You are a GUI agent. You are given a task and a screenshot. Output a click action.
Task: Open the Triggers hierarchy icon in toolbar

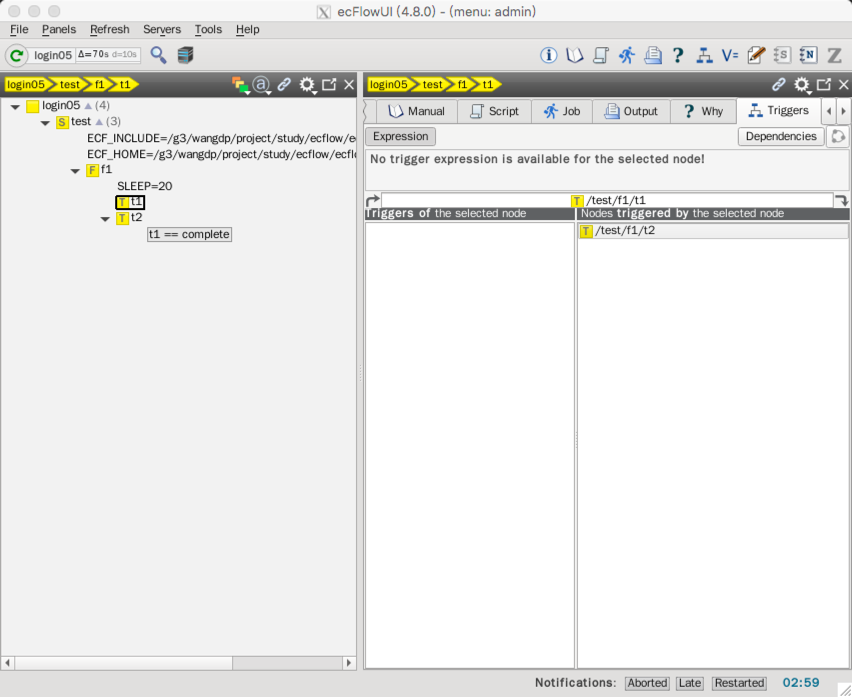[x=704, y=55]
